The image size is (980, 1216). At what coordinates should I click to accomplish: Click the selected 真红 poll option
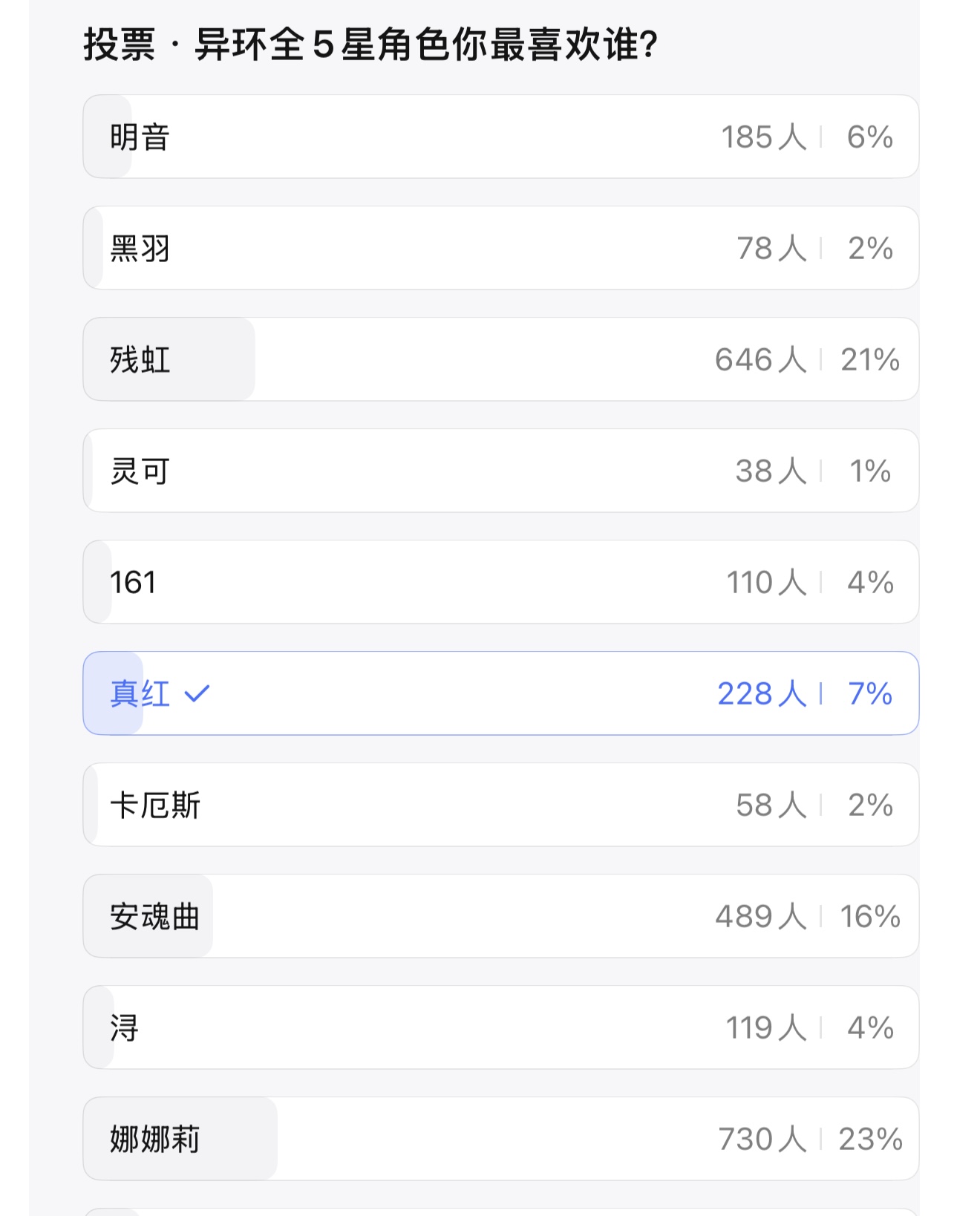pos(501,693)
